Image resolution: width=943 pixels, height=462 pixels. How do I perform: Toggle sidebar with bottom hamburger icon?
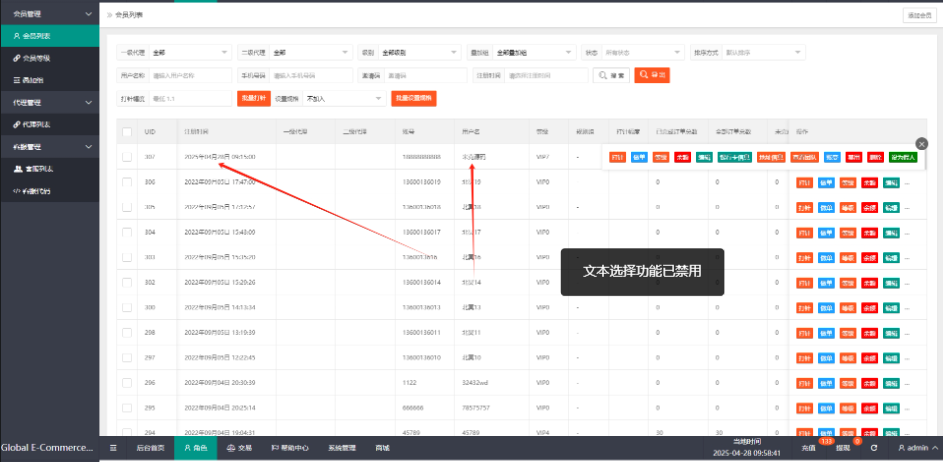(x=114, y=448)
